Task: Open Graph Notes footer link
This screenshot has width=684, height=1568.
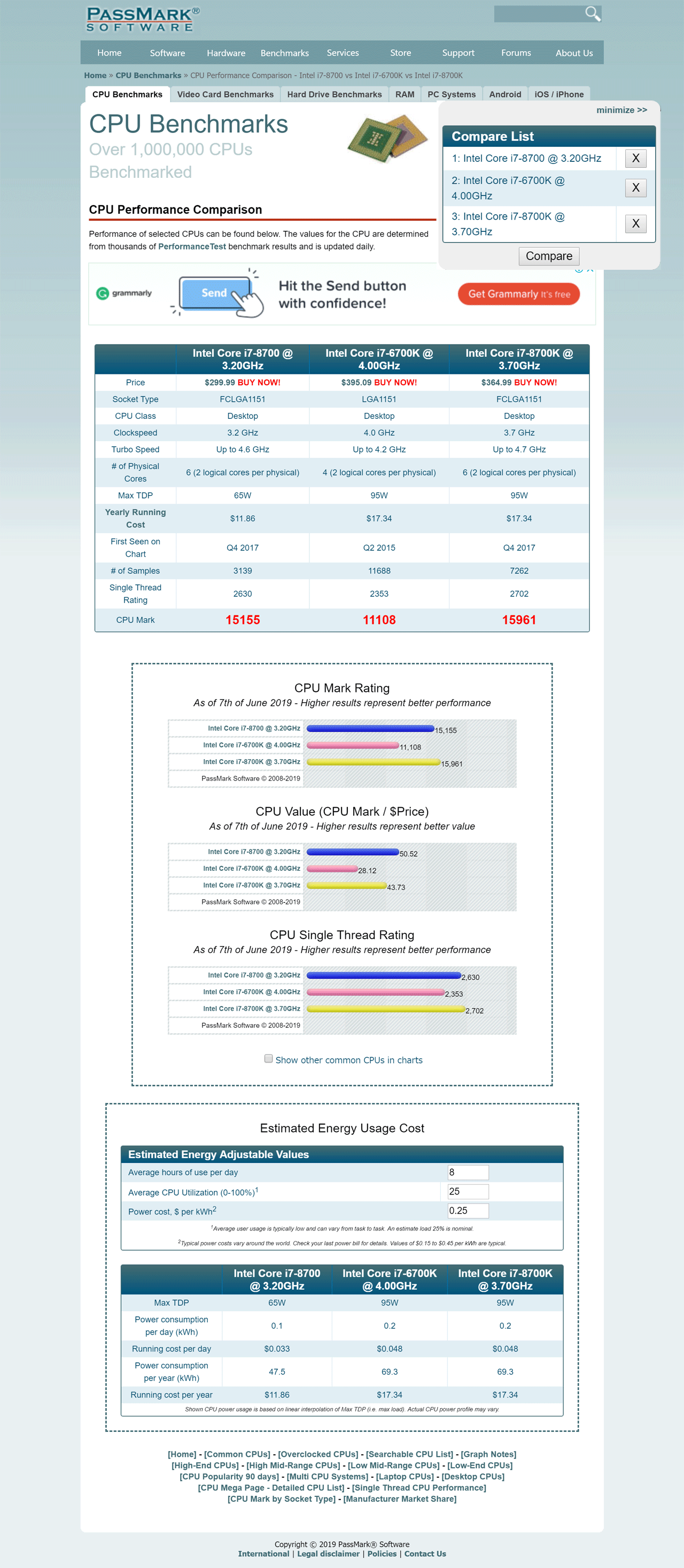Action: pyautogui.click(x=488, y=1454)
